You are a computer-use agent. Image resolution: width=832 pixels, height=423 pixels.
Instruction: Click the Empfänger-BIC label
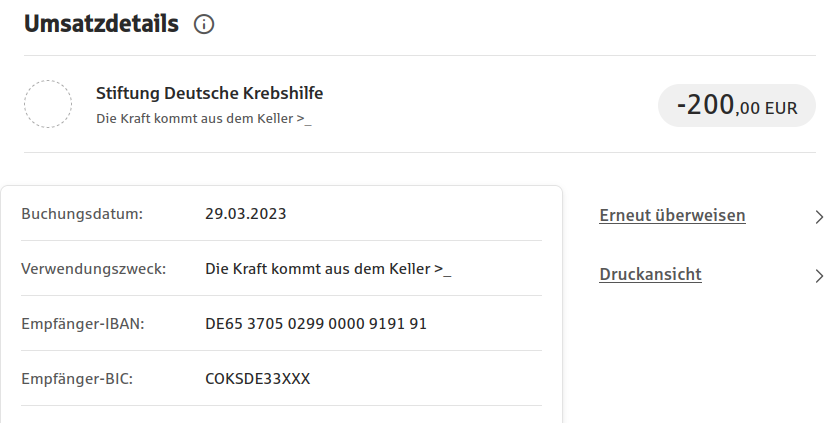[x=77, y=380]
